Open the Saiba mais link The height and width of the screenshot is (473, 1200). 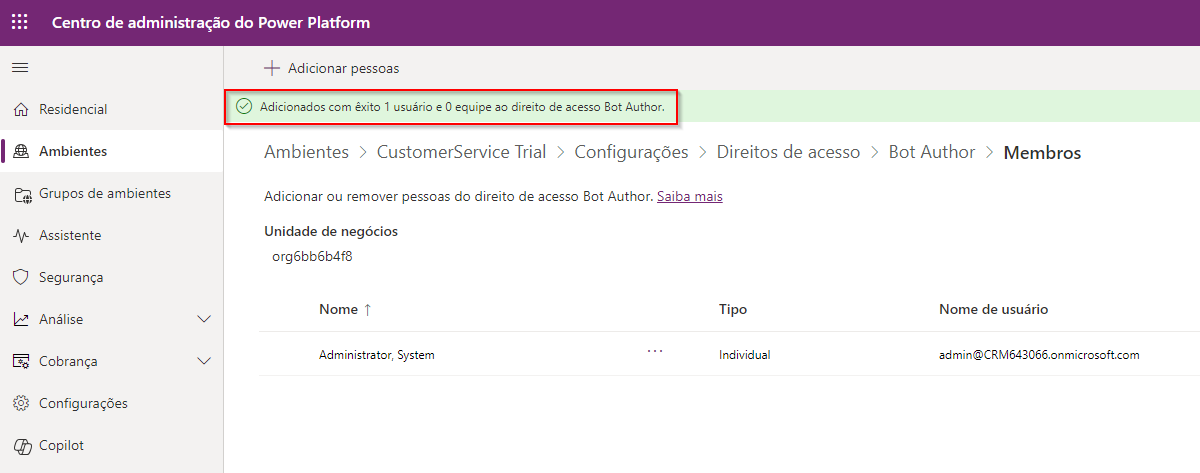[690, 197]
